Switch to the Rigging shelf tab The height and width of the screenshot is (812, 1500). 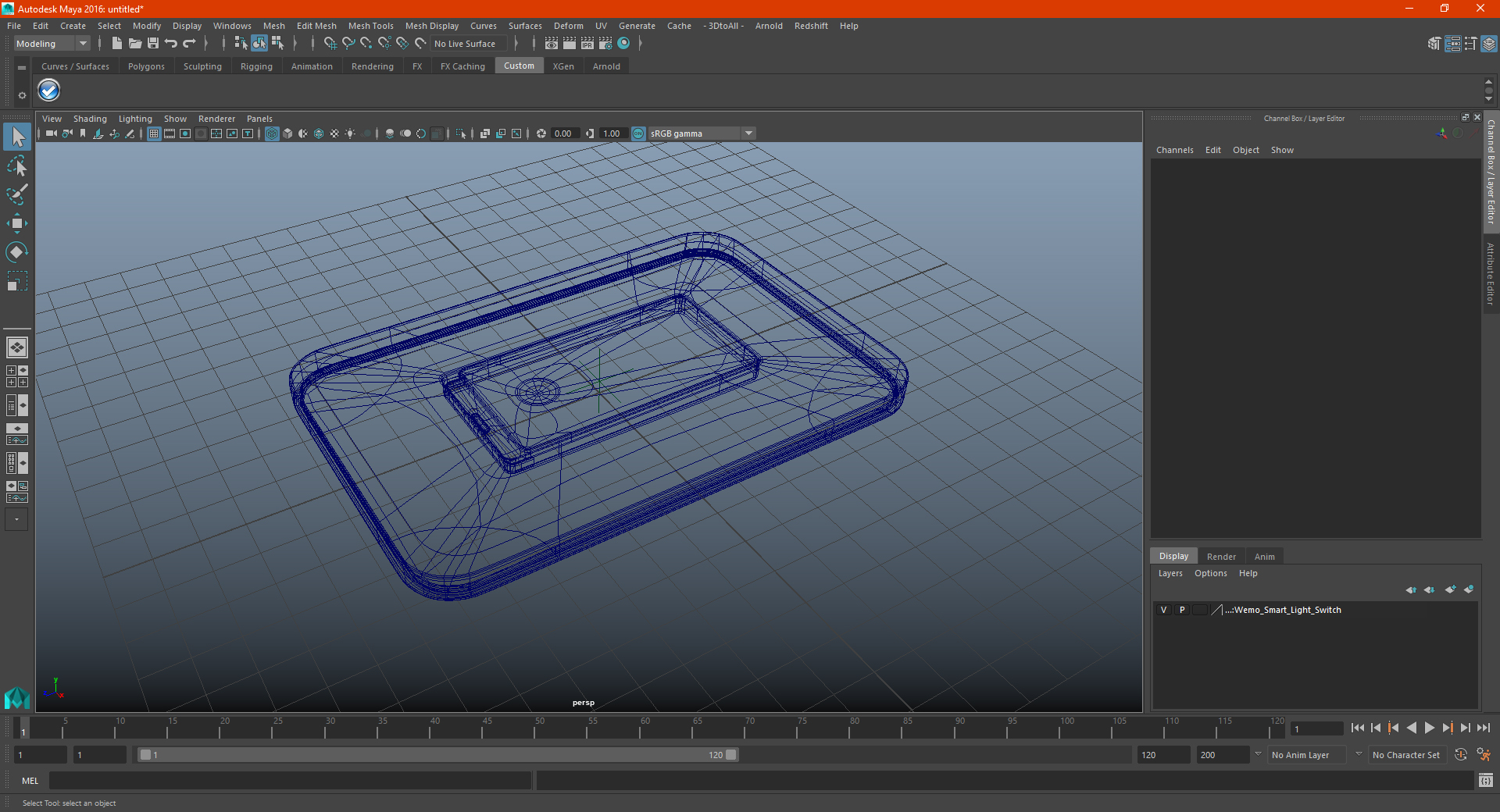[256, 66]
